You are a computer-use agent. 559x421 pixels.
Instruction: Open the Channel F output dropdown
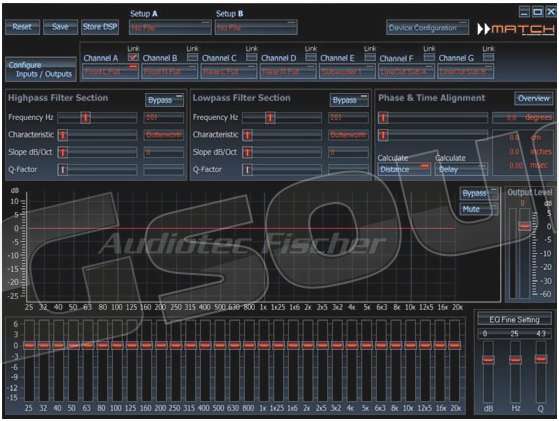(x=406, y=71)
